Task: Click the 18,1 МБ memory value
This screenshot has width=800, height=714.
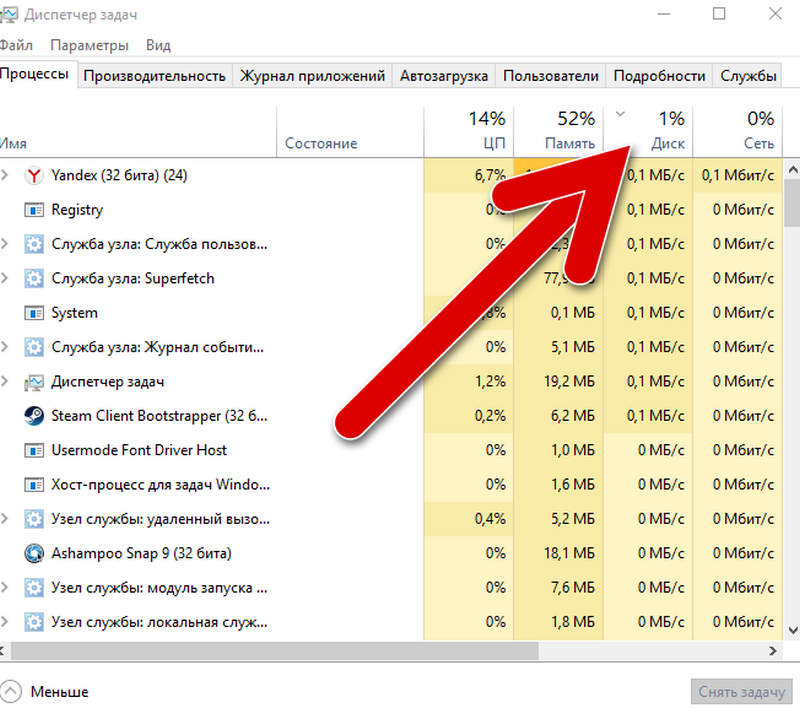Action: pyautogui.click(x=569, y=553)
